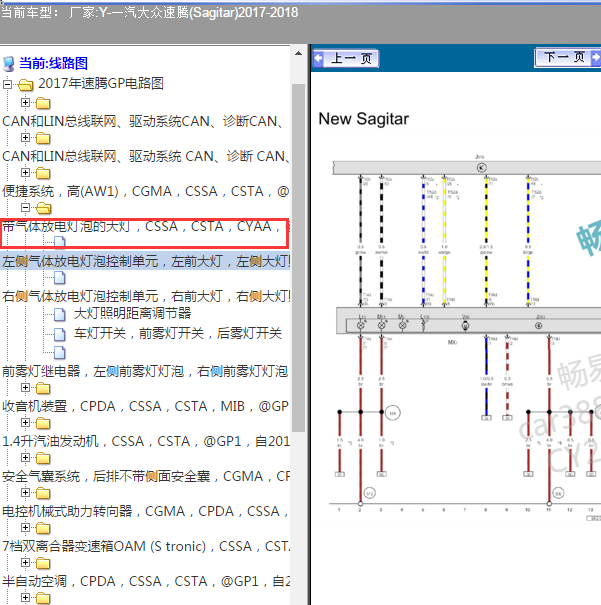Screen dimensions: 601x605
Task: Open 右侧气体放电灯泡控制单元 diagram page
Action: click(146, 296)
